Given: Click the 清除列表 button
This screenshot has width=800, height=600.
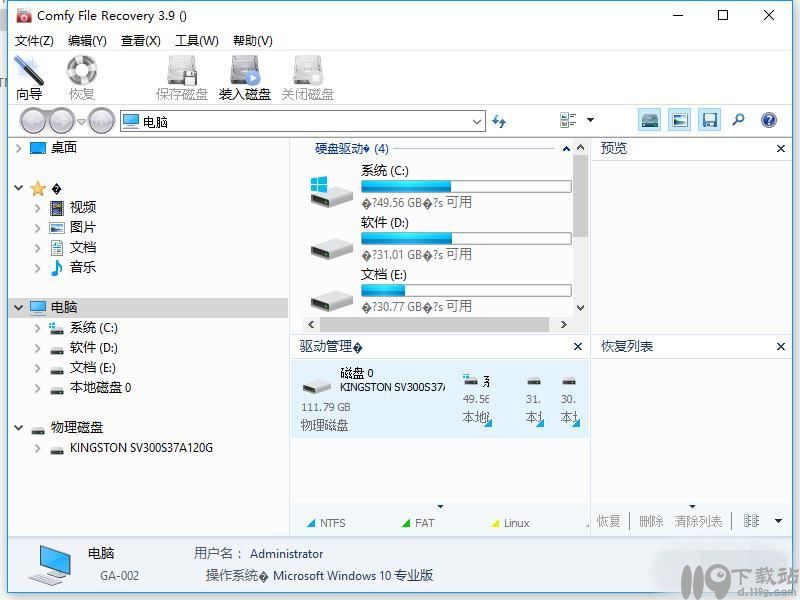Looking at the screenshot, I should tap(698, 521).
